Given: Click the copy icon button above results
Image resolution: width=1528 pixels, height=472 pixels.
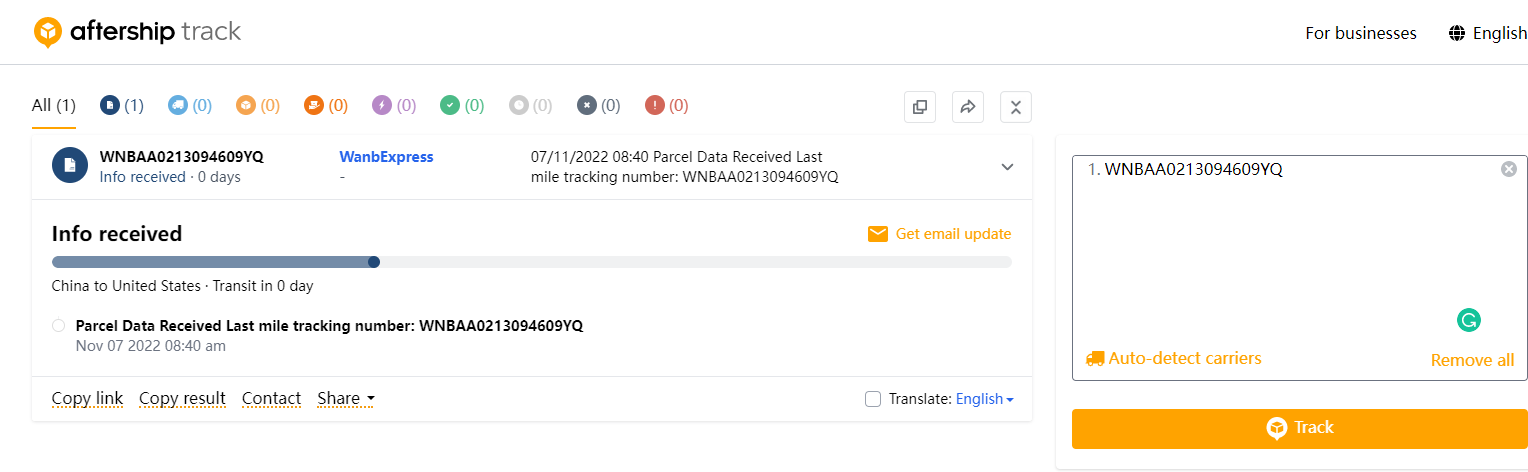Looking at the screenshot, I should 920,107.
